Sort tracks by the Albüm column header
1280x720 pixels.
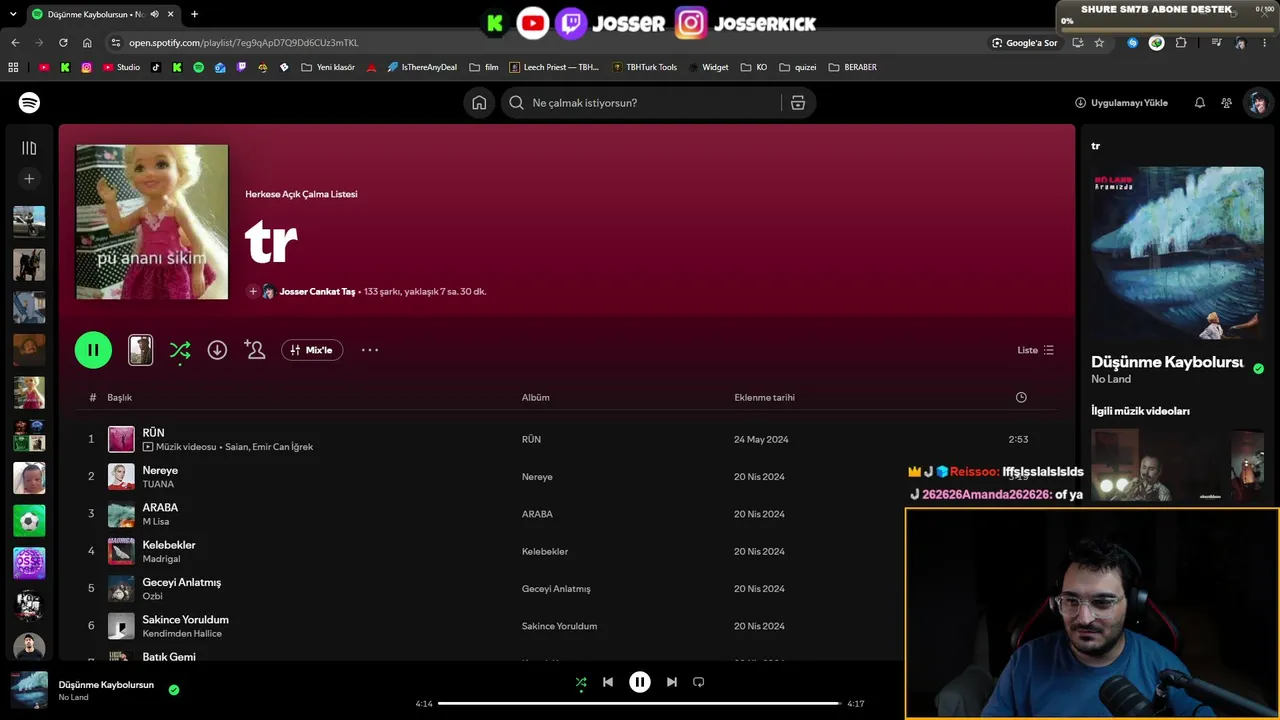tap(535, 397)
